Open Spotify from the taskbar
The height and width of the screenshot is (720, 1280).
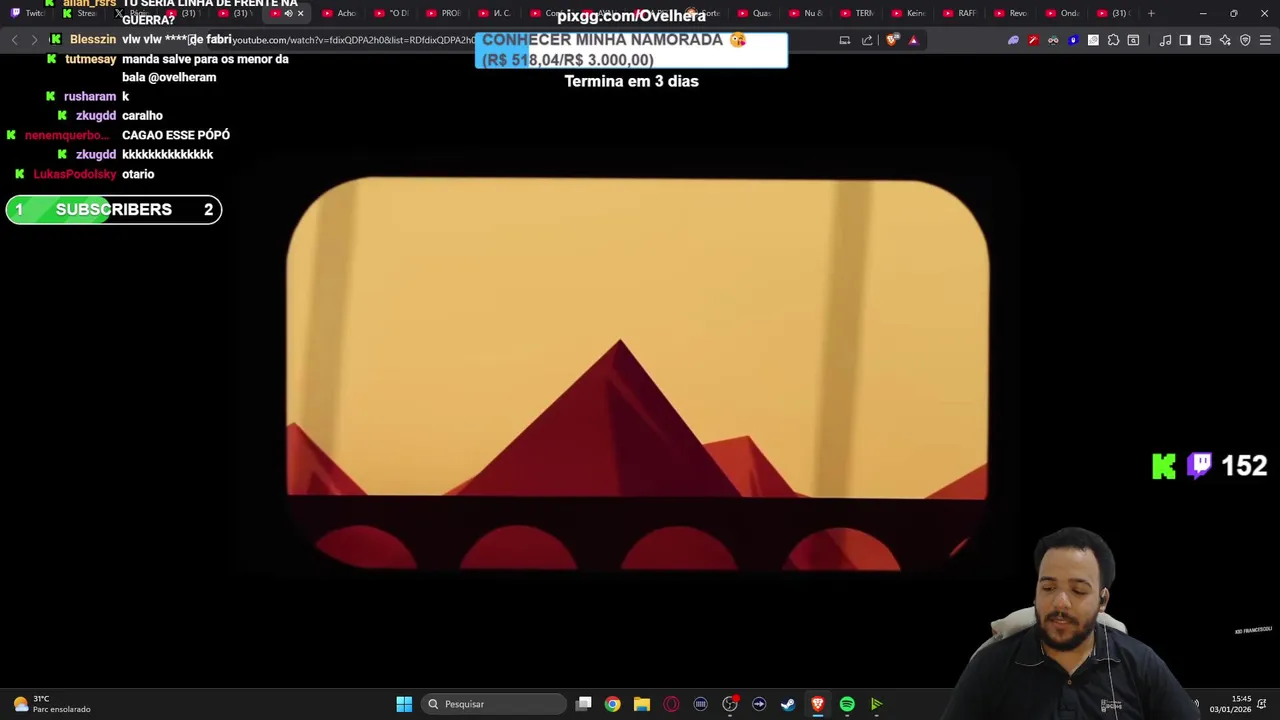[x=847, y=704]
